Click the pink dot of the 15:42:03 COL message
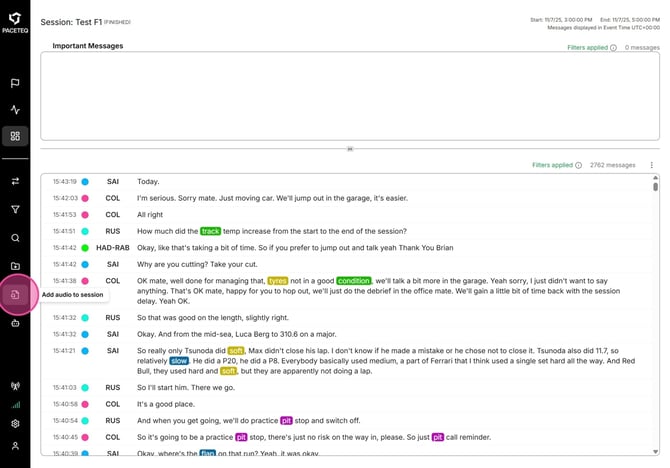670x468 pixels. [85, 198]
